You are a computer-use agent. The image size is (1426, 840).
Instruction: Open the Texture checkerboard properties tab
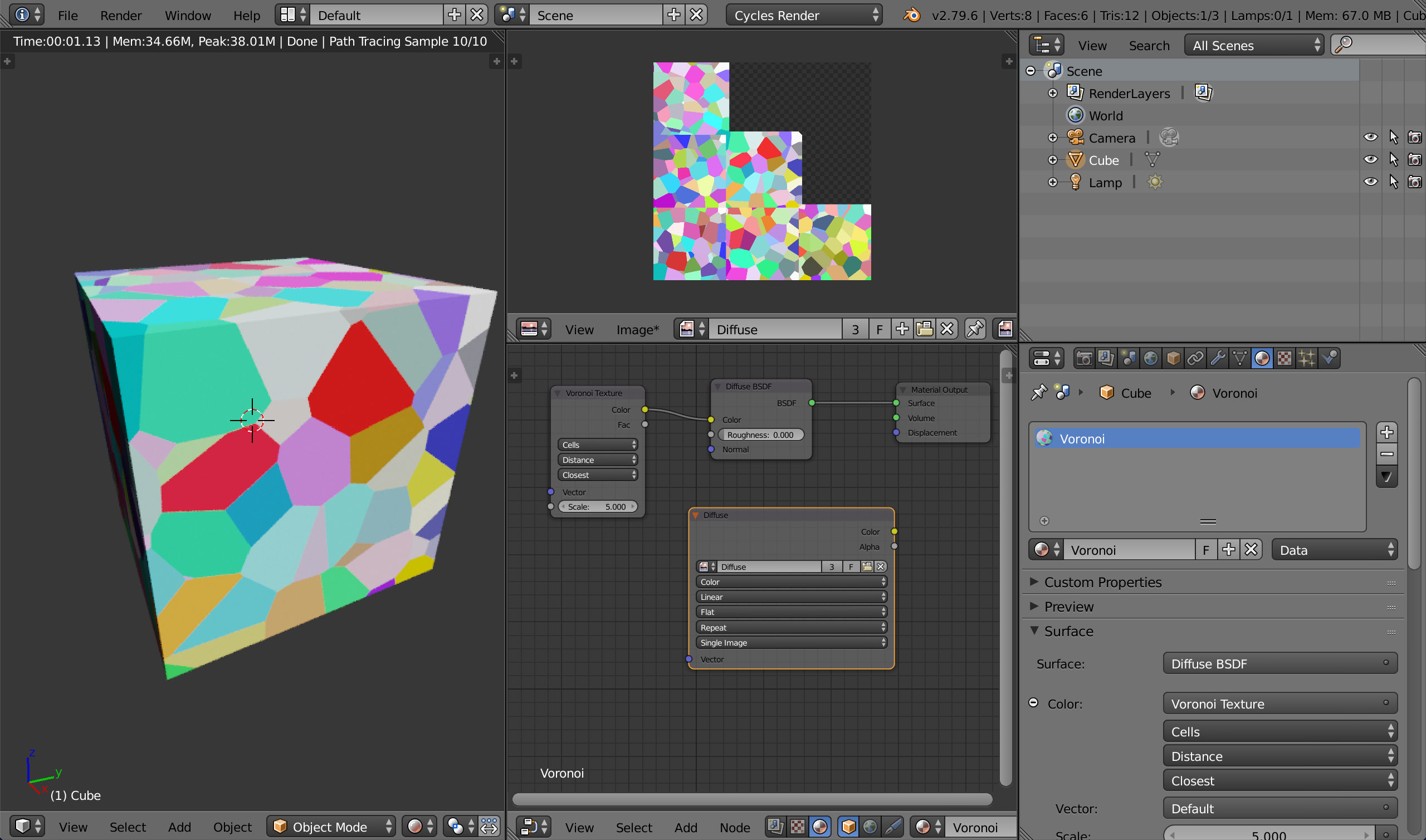pyautogui.click(x=1284, y=358)
